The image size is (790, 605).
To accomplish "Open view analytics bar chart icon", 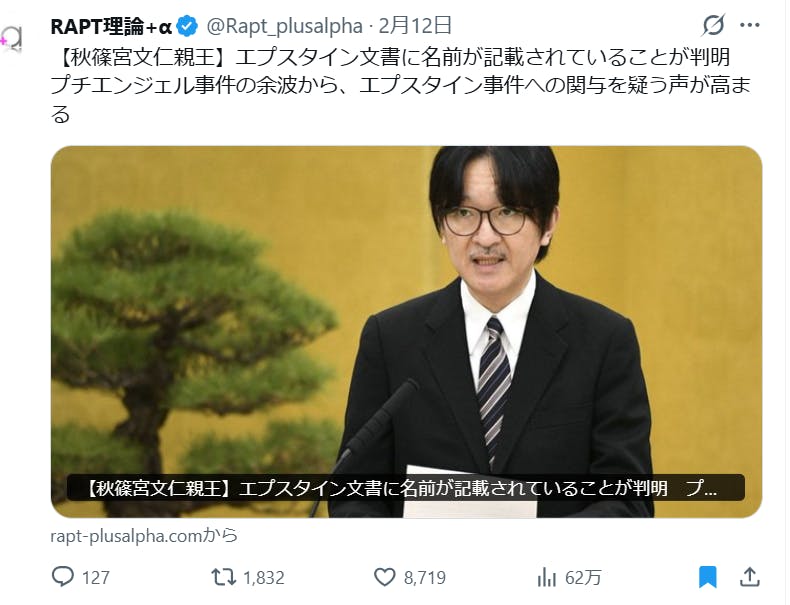I will 547,577.
